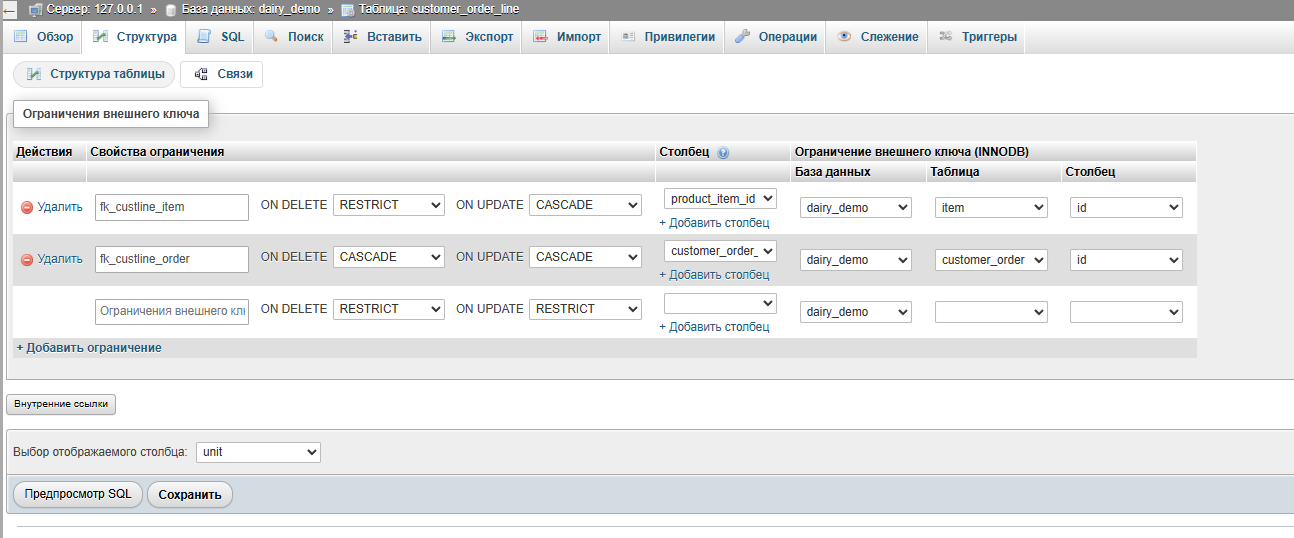This screenshot has height=538, width=1294.
Task: Click the Операции wrench icon
Action: 742,37
